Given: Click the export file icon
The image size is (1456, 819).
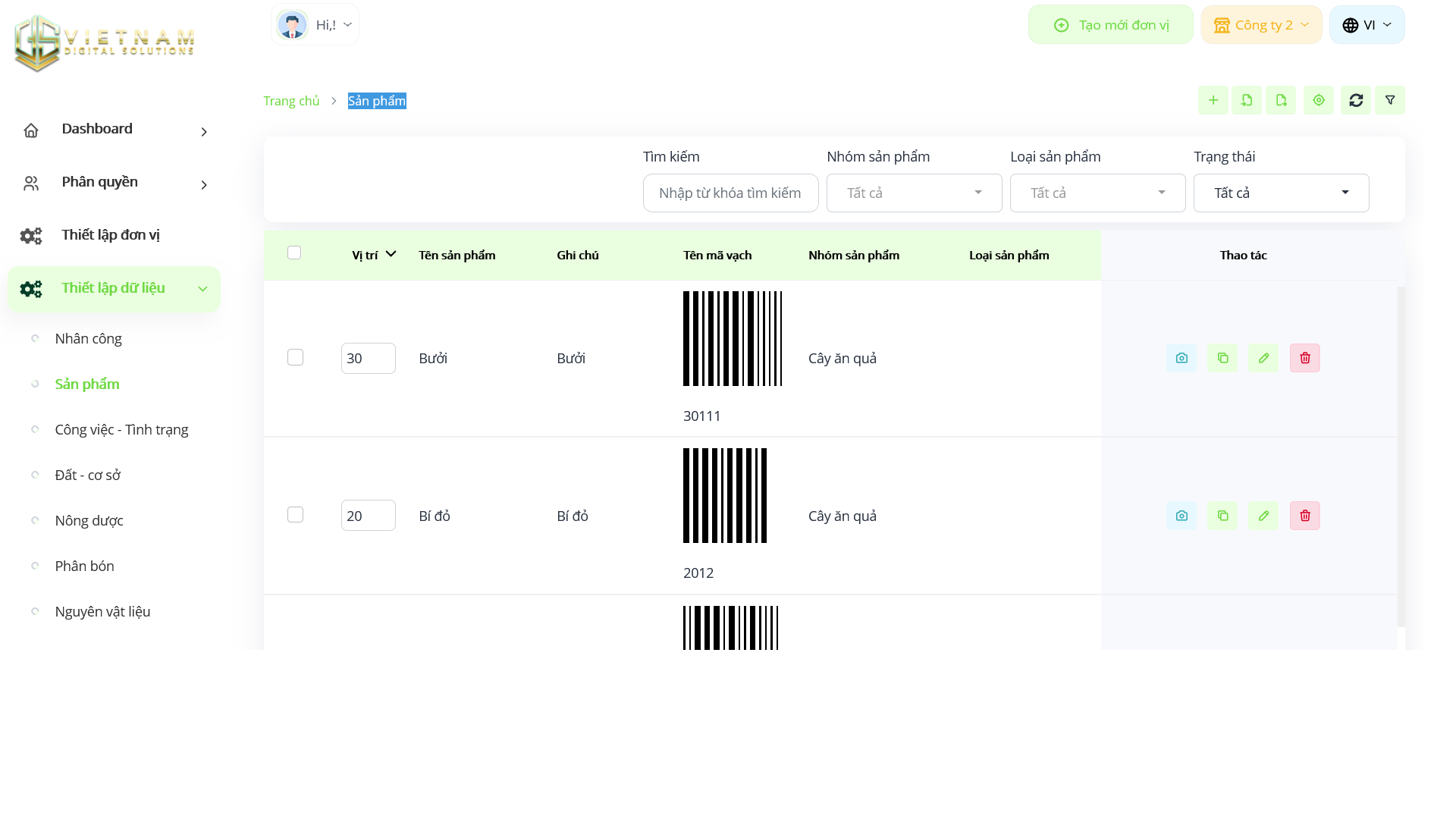Looking at the screenshot, I should tap(1280, 100).
